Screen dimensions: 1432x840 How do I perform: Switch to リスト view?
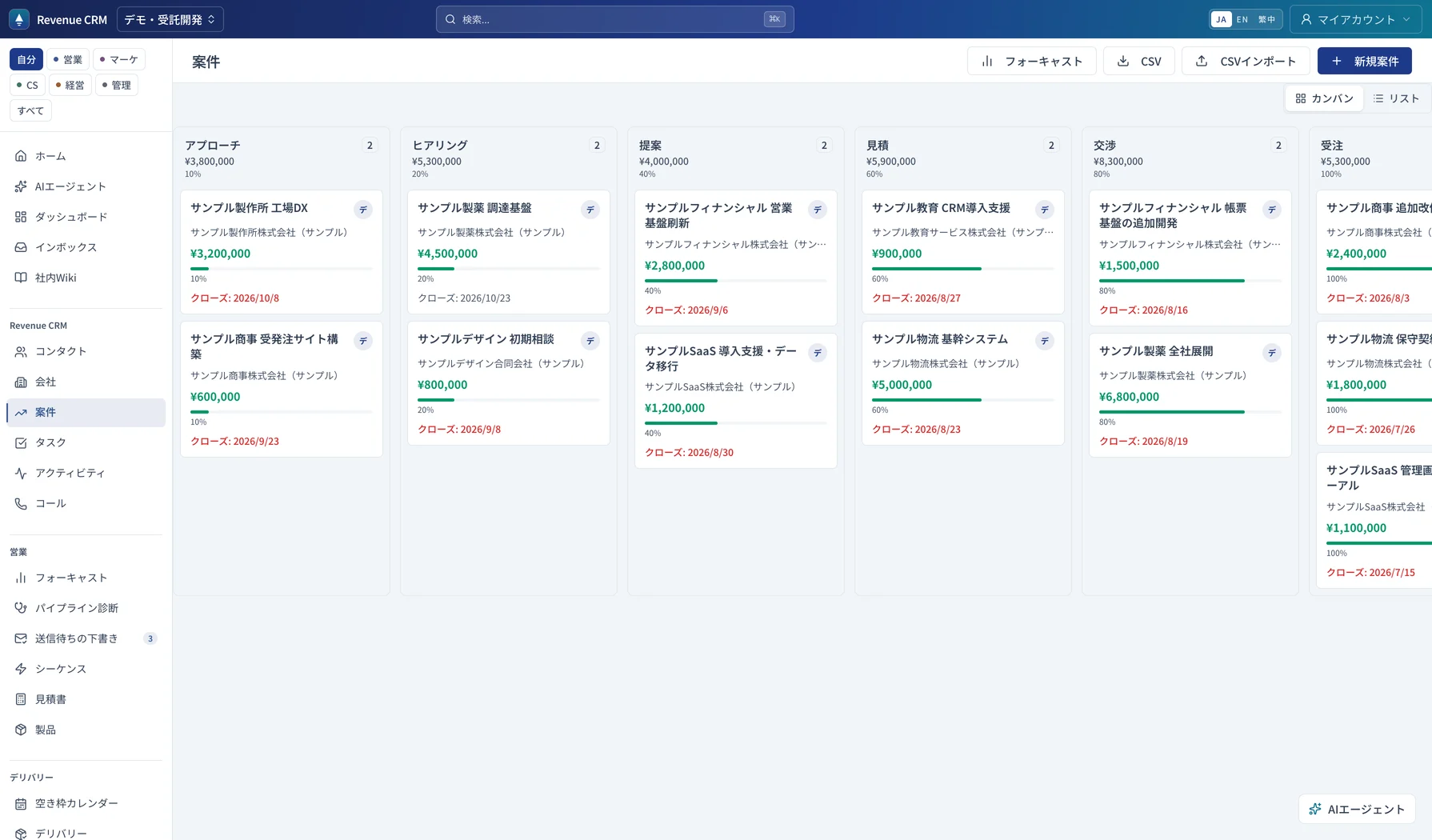click(1396, 98)
